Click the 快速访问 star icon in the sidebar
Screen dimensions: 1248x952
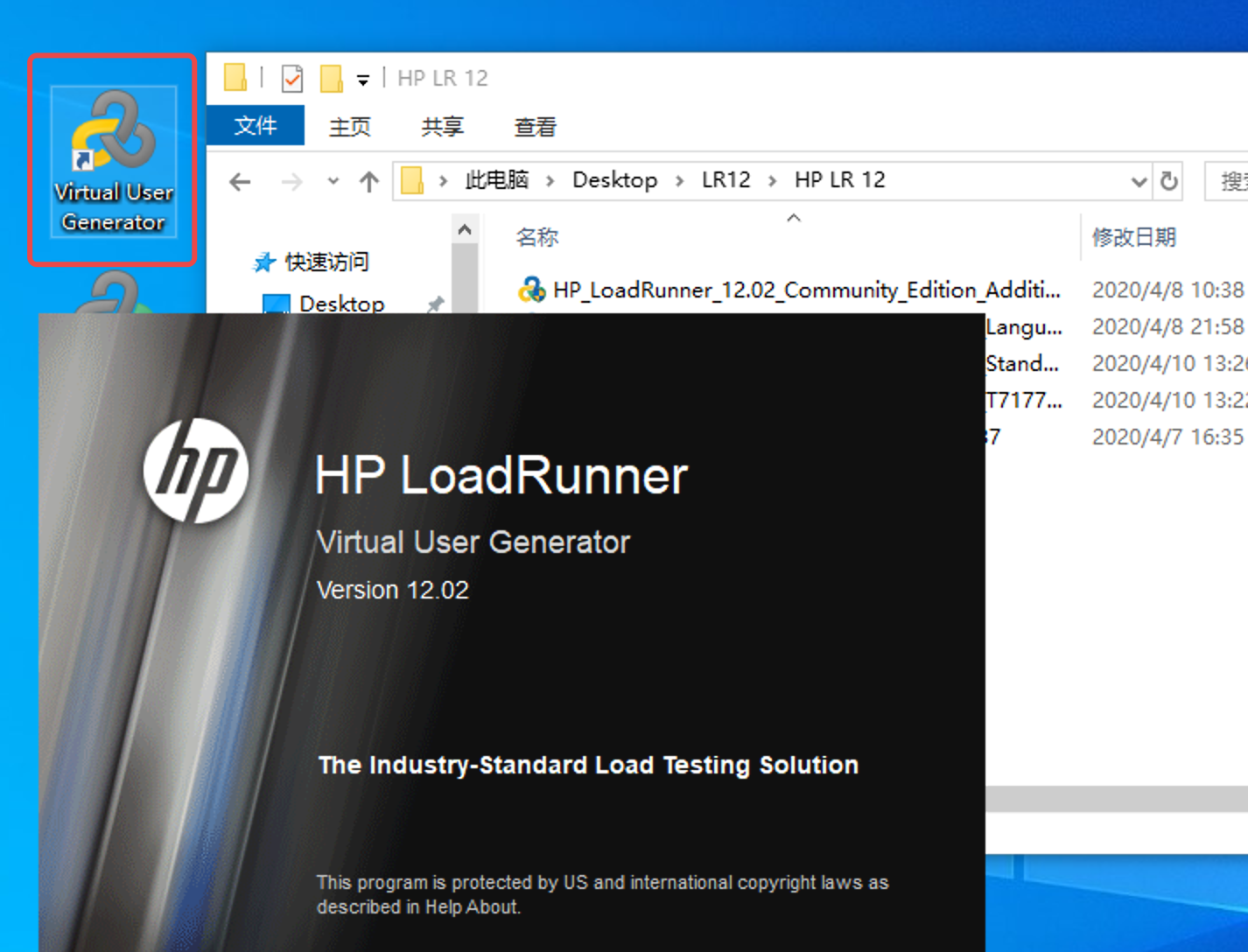tap(263, 261)
